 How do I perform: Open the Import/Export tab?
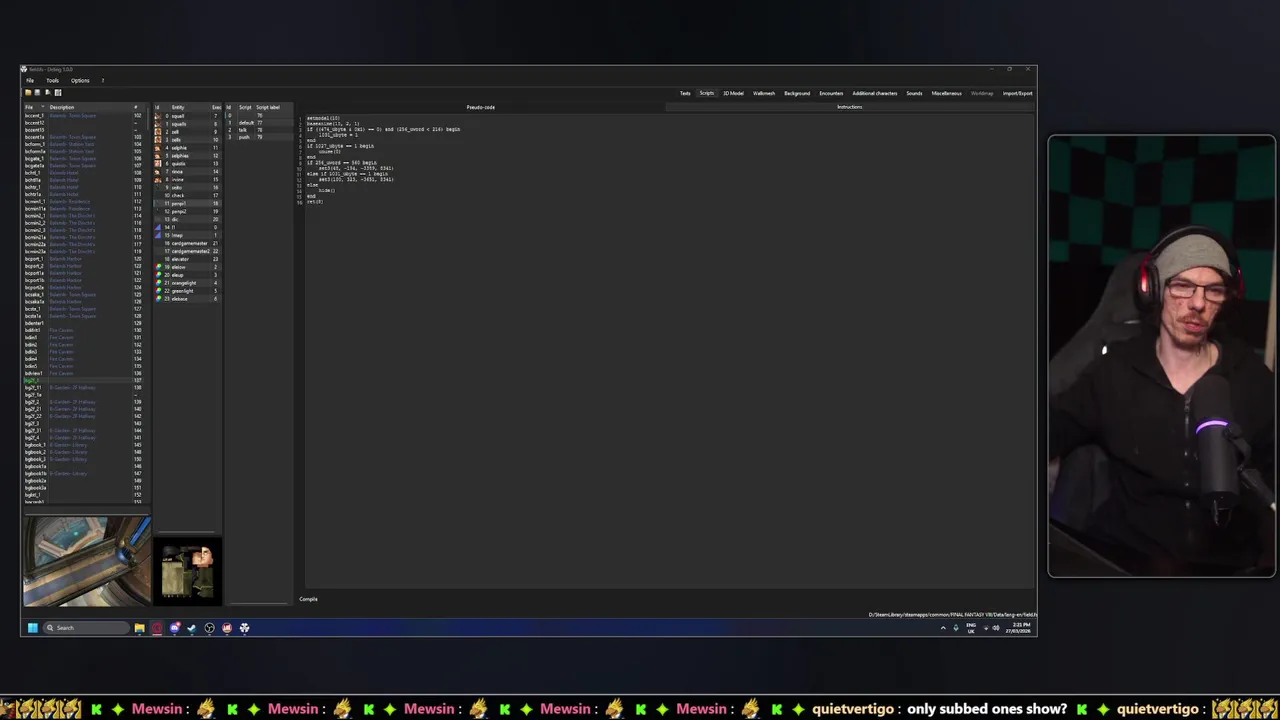[x=1018, y=93]
